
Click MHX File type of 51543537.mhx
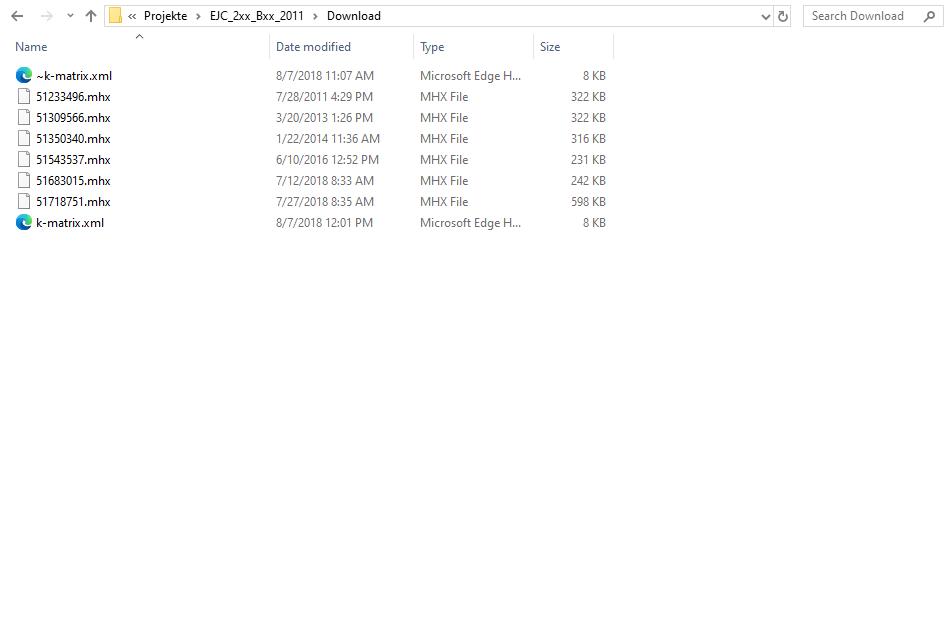tap(444, 160)
